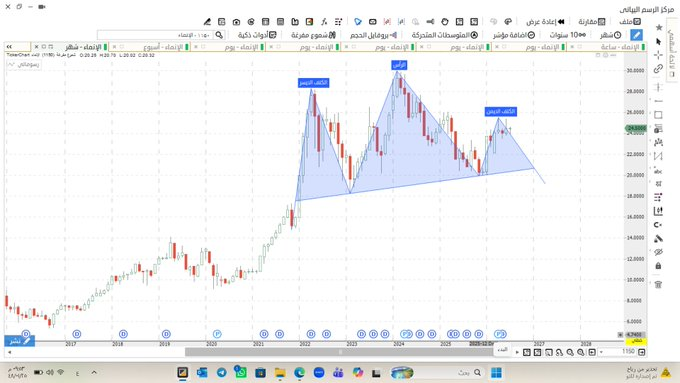The image size is (680, 383).
Task: Click the P marker near 2020
Action: click(x=217, y=334)
